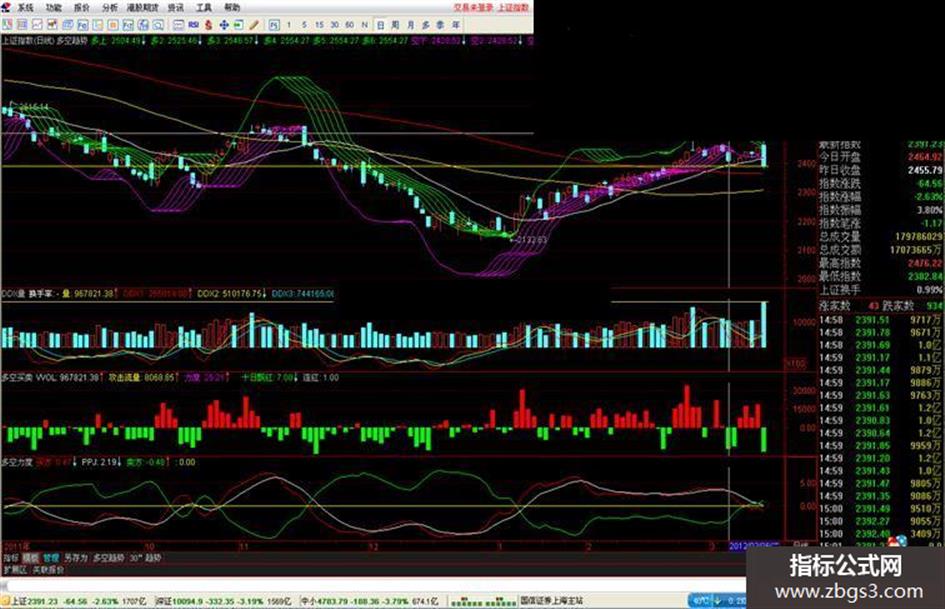Click the 涨家数 43 value

873,306
